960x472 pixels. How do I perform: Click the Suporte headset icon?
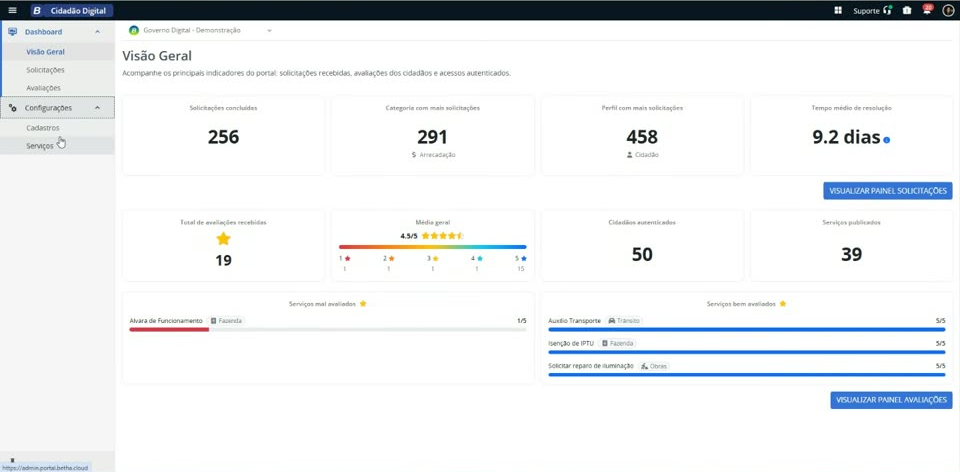coord(888,10)
